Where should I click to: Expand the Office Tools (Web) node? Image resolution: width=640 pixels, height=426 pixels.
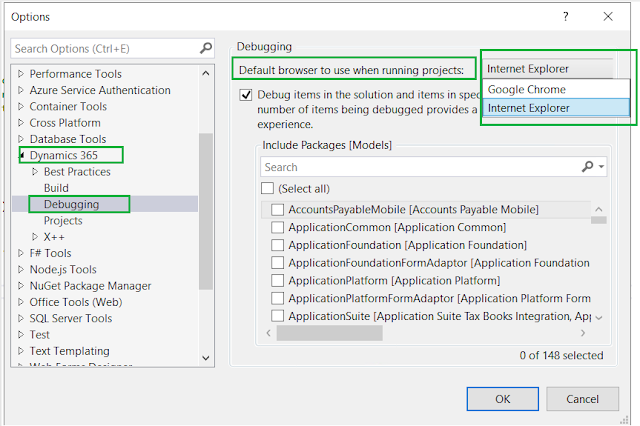coord(21,302)
